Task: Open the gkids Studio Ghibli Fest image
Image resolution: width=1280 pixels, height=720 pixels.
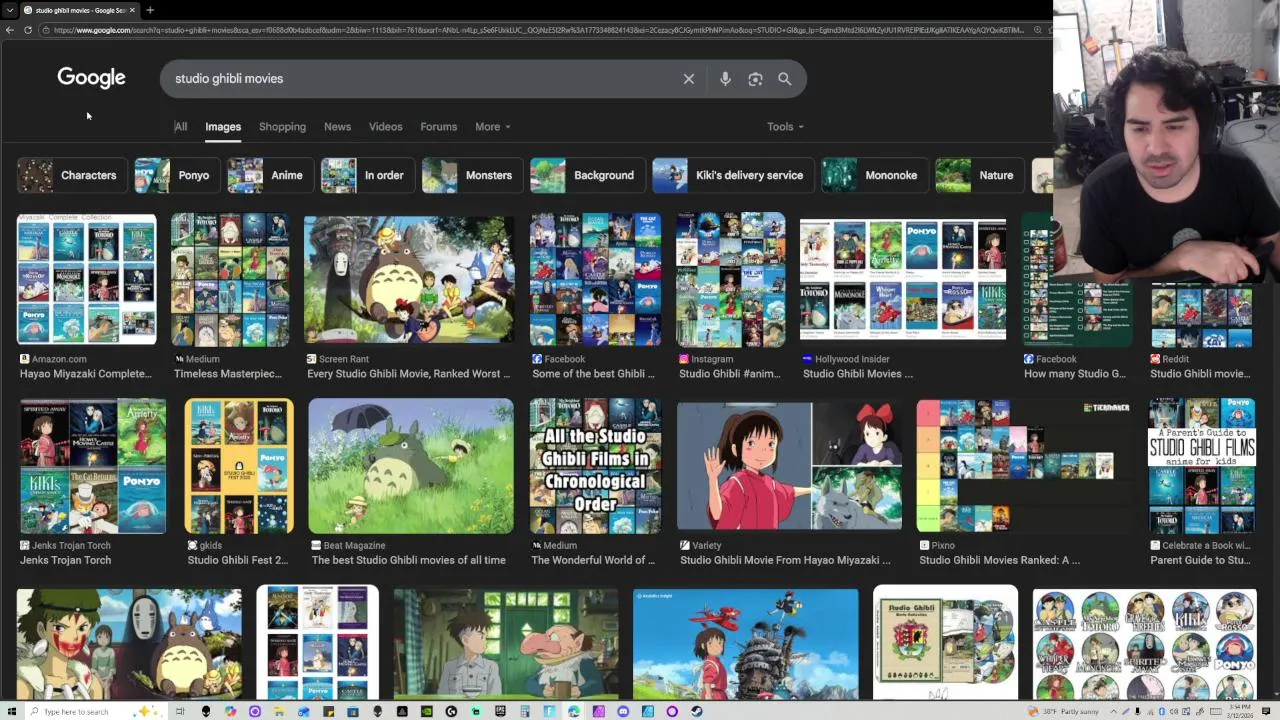Action: [x=239, y=466]
